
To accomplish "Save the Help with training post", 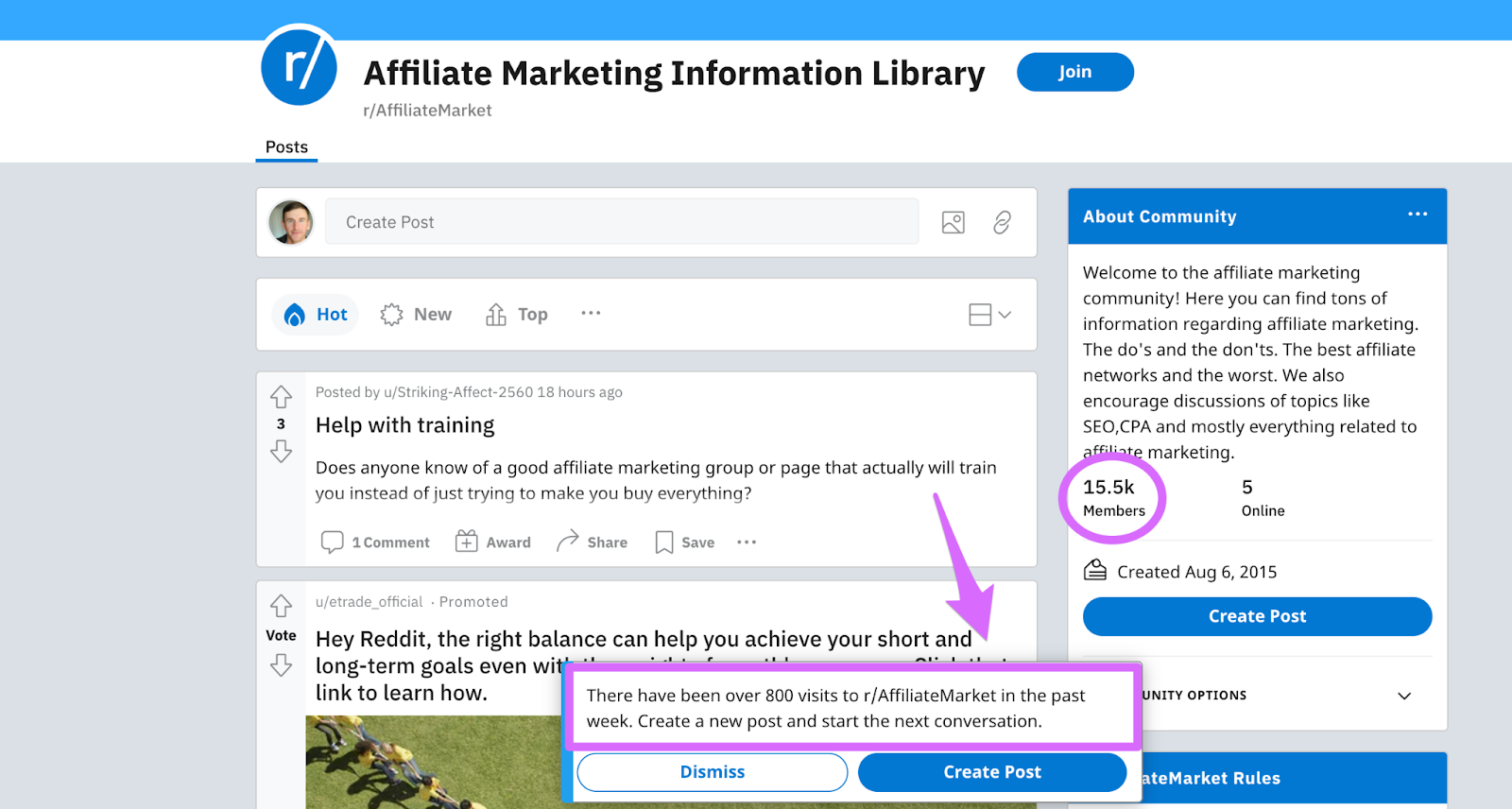I will [x=684, y=542].
